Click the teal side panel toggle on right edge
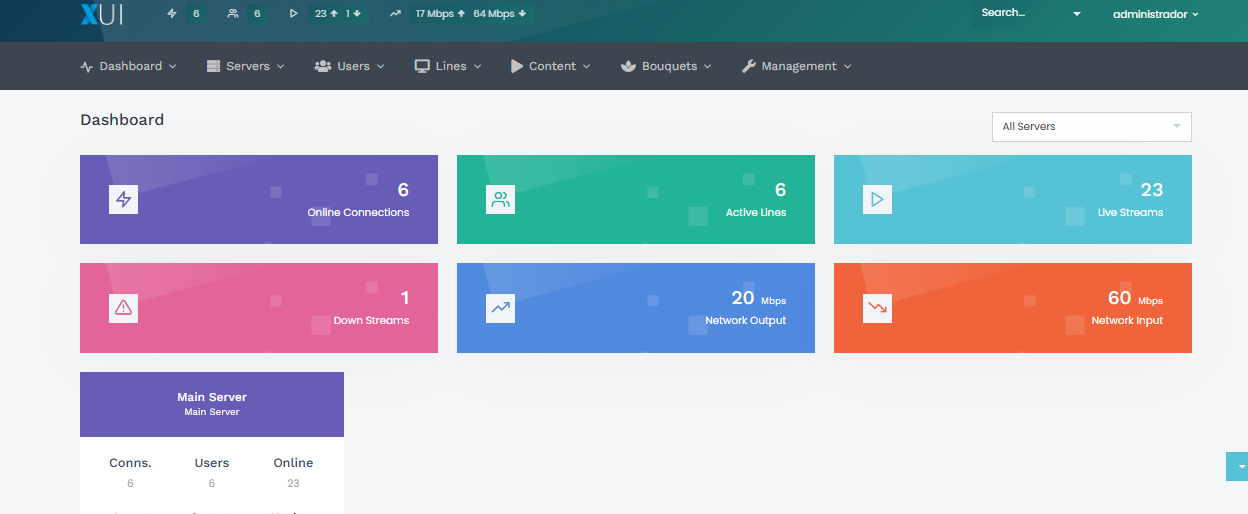This screenshot has height=514, width=1248. click(x=1238, y=466)
